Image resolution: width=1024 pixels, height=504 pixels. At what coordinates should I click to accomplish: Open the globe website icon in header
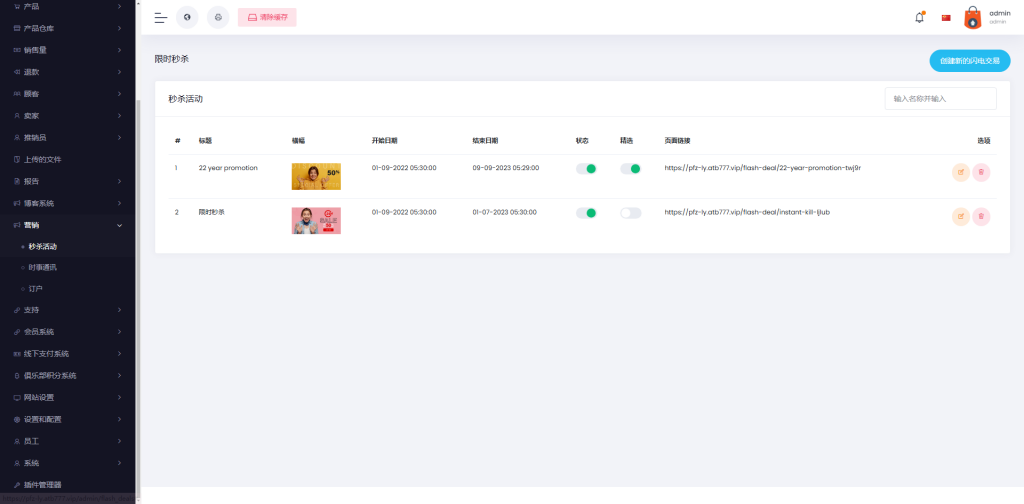click(x=187, y=17)
